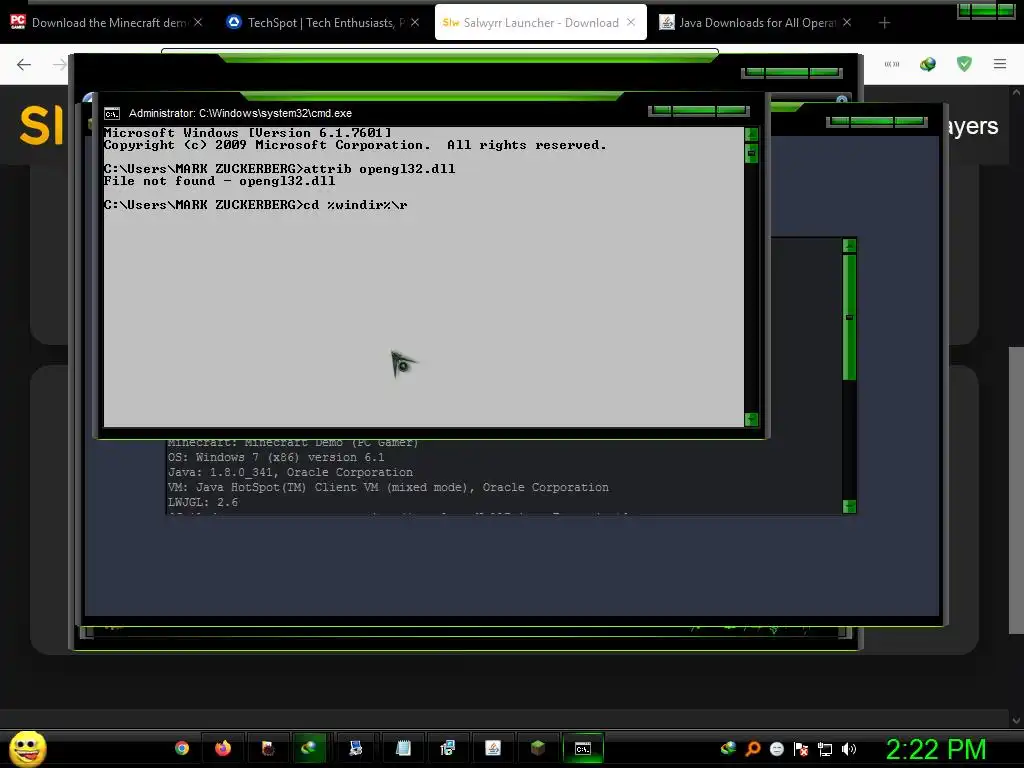Go back in the browser
The width and height of the screenshot is (1024, 768).
pyautogui.click(x=24, y=64)
